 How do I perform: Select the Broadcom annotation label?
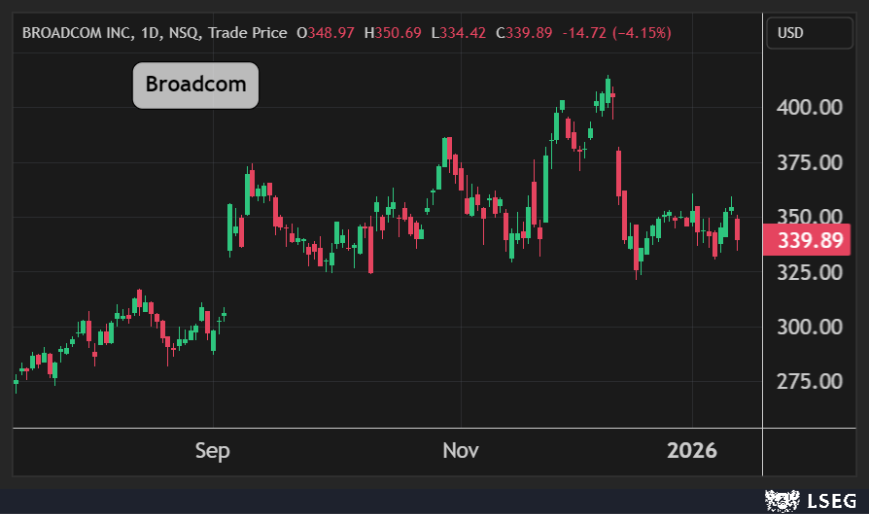point(196,84)
